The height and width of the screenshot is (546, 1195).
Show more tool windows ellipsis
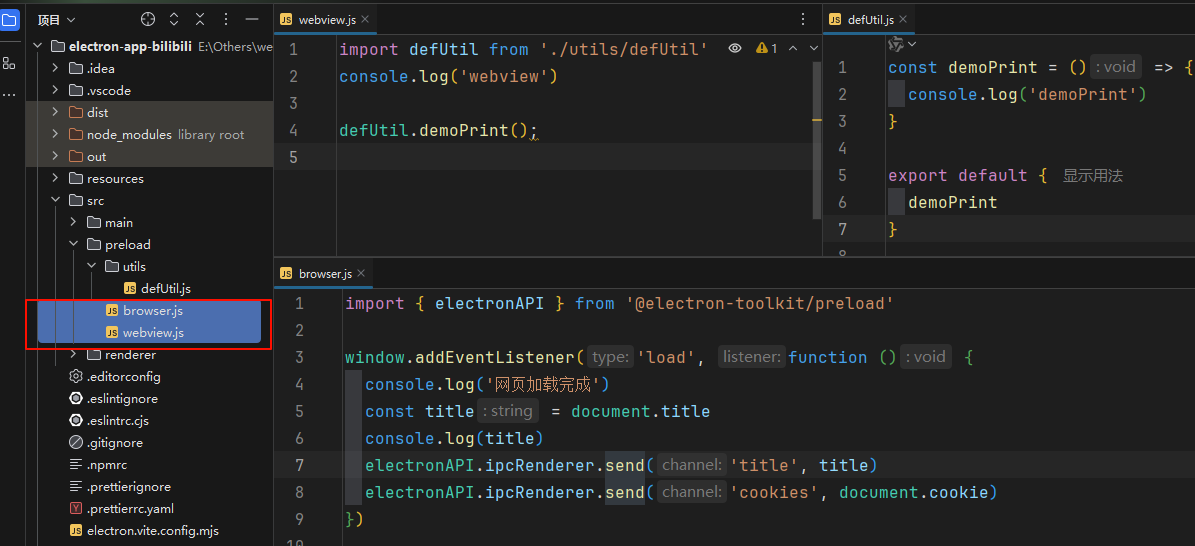(x=10, y=95)
